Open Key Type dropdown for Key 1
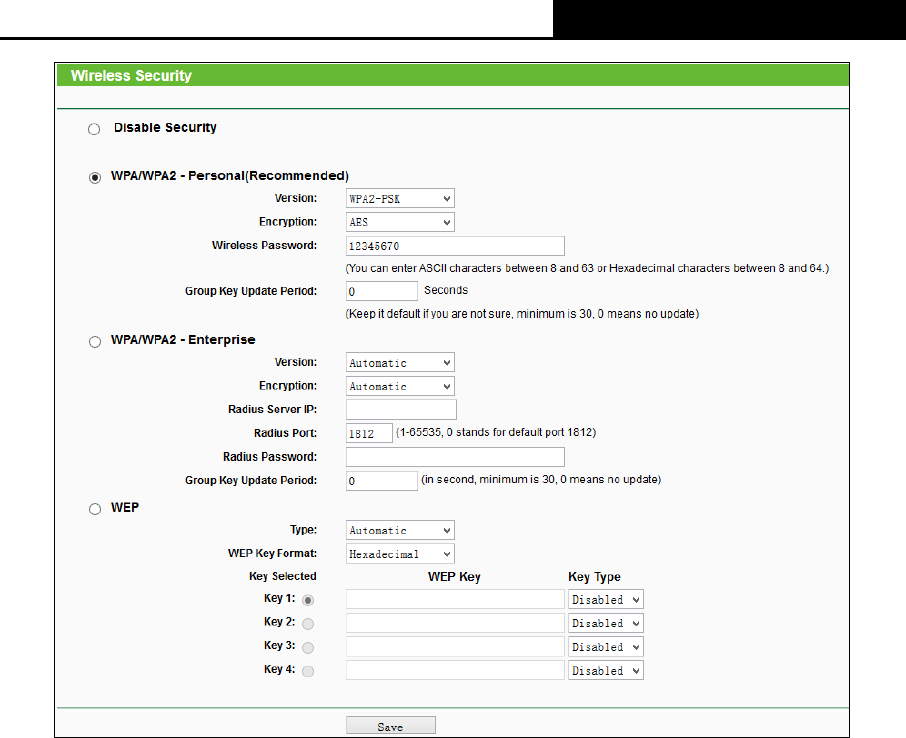 [x=605, y=600]
